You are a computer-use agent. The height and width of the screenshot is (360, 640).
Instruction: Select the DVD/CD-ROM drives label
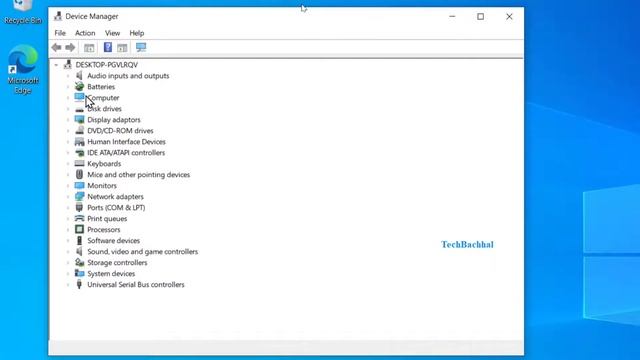[120, 131]
